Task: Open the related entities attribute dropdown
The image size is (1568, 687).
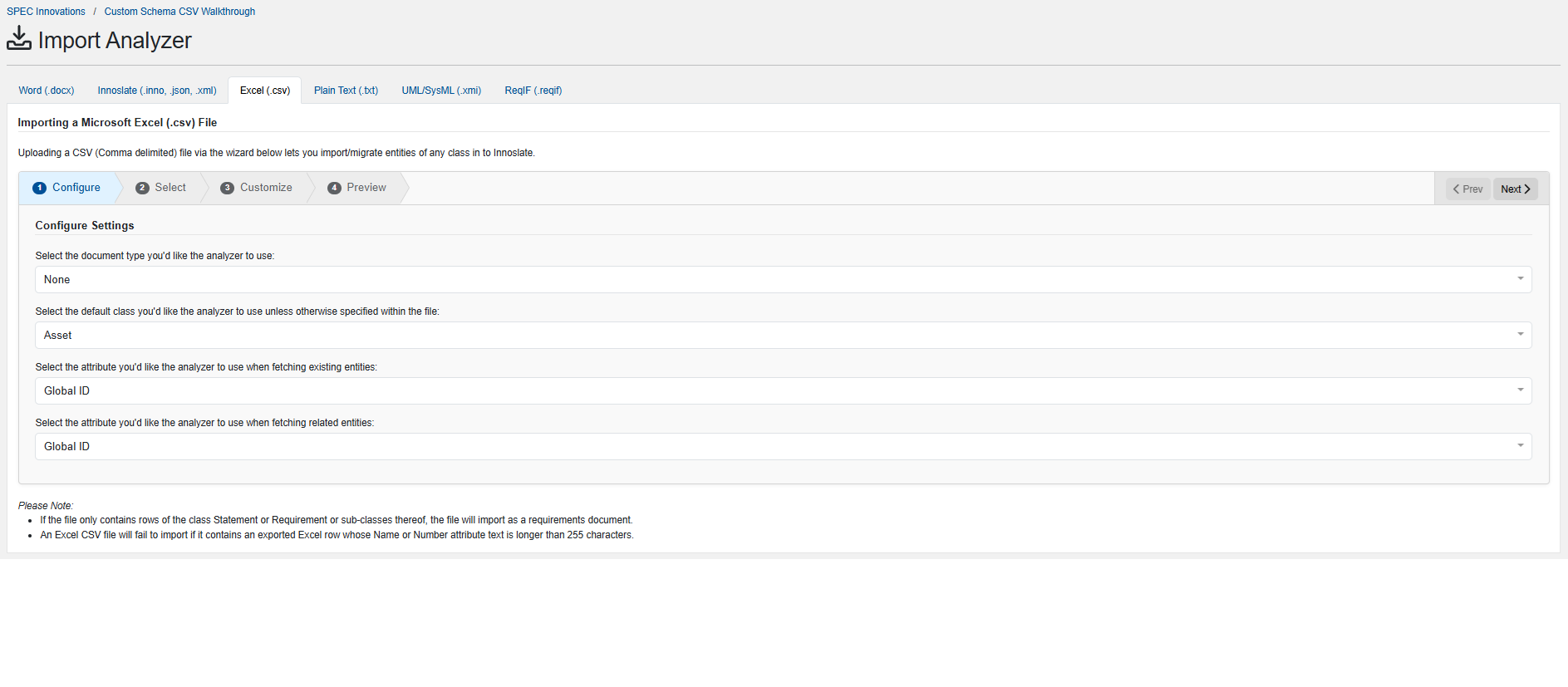Action: pos(783,447)
